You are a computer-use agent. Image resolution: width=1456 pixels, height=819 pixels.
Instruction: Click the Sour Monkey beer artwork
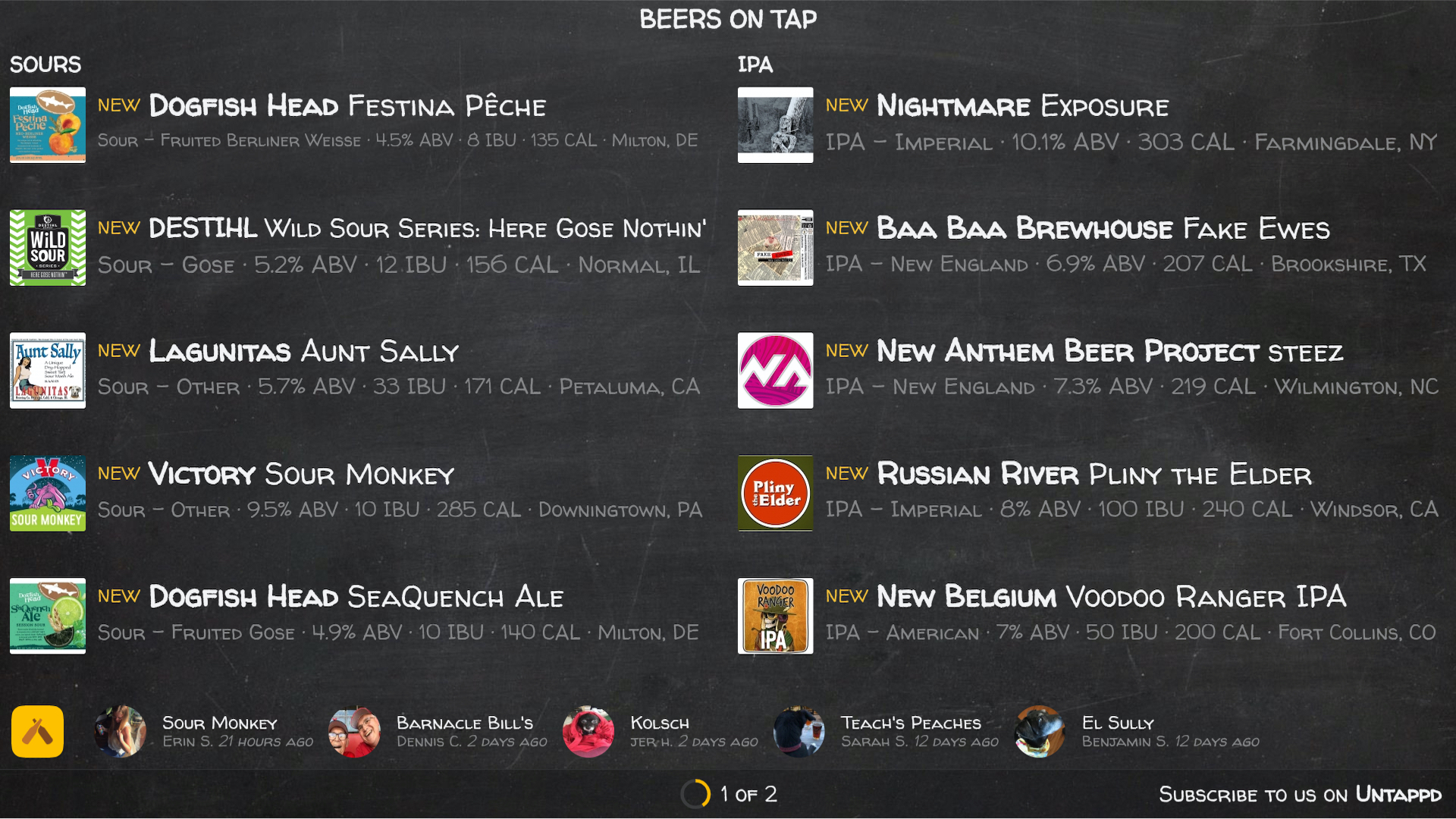[x=47, y=492]
